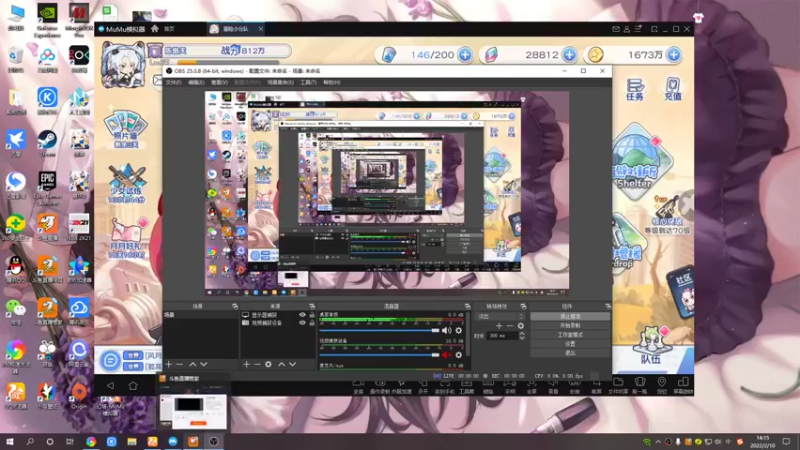Image resolution: width=800 pixels, height=450 pixels.
Task: Add a new scene with the Scenes plus icon
Action: pos(168,364)
